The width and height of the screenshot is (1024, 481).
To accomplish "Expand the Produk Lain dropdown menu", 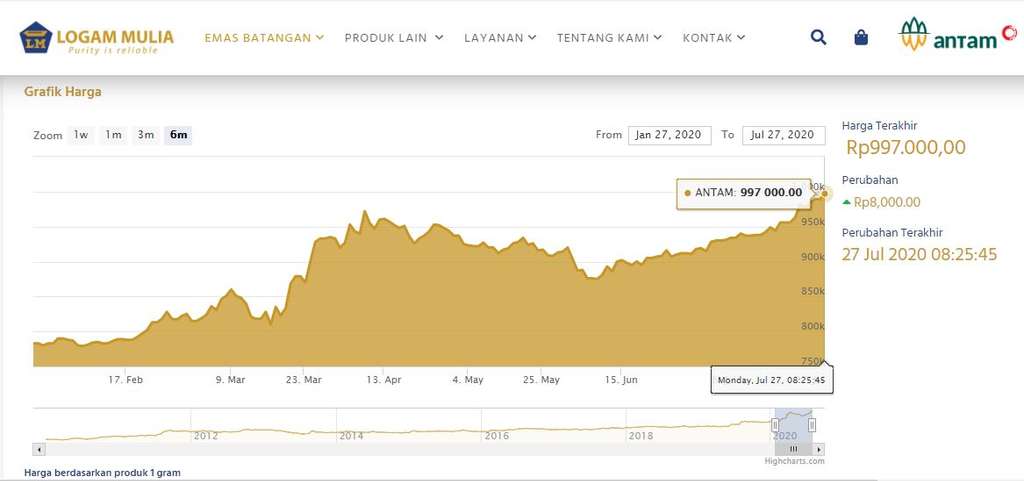I will (x=392, y=38).
